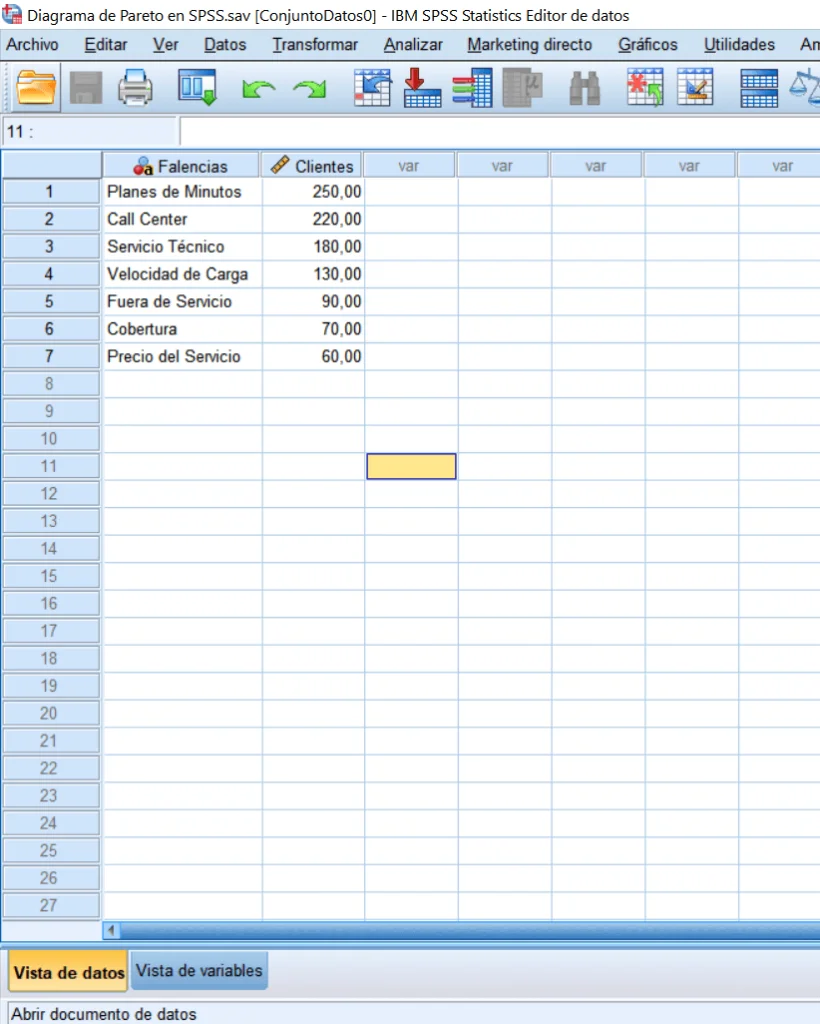Image resolution: width=820 pixels, height=1024 pixels.
Task: Select row 5 containing Fuera de Servicio
Action: click(x=50, y=301)
